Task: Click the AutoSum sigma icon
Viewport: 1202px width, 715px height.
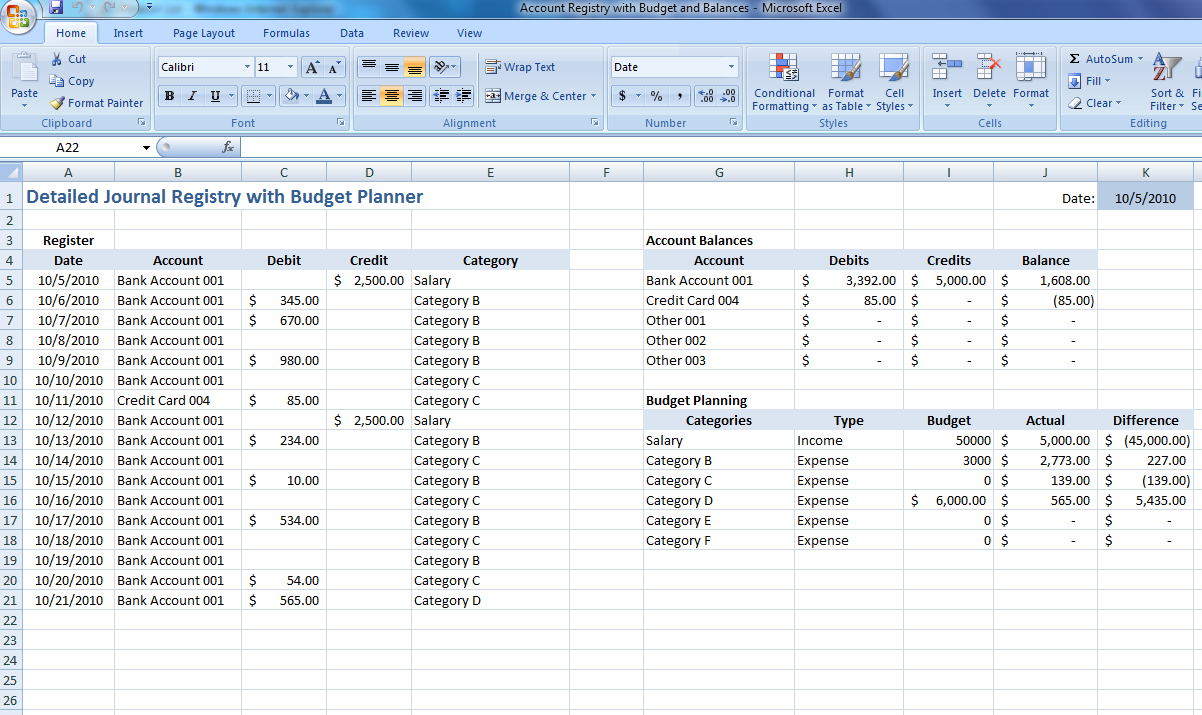Action: pos(1075,59)
